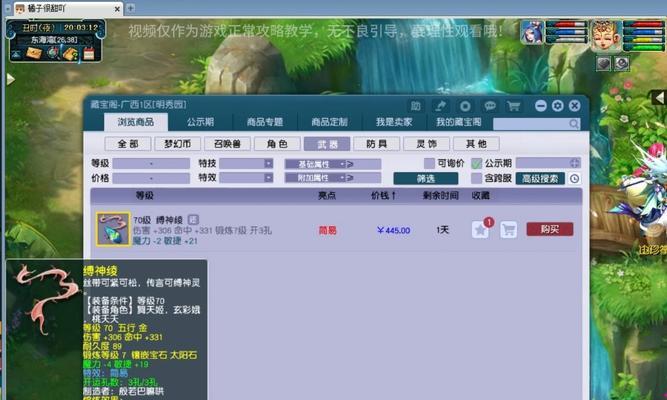Open the tab list arrow left of browser tab
Viewport: 667px width, 400px height.
click(x=8, y=8)
